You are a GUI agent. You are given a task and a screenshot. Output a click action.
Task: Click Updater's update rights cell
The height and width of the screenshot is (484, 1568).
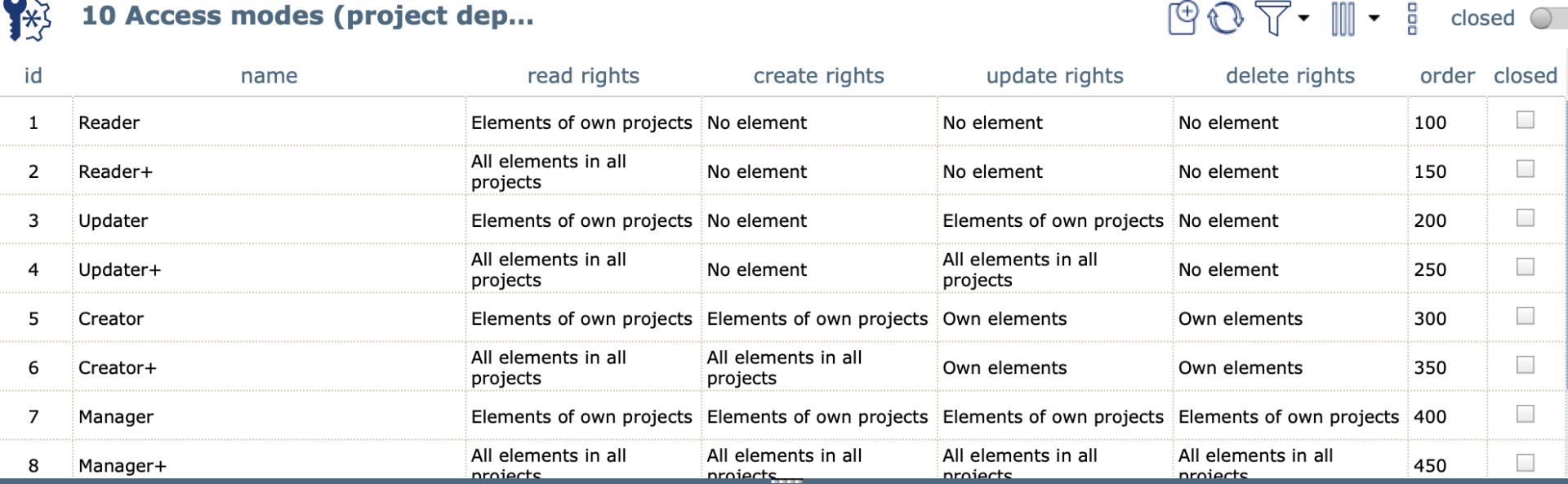[x=1053, y=221]
